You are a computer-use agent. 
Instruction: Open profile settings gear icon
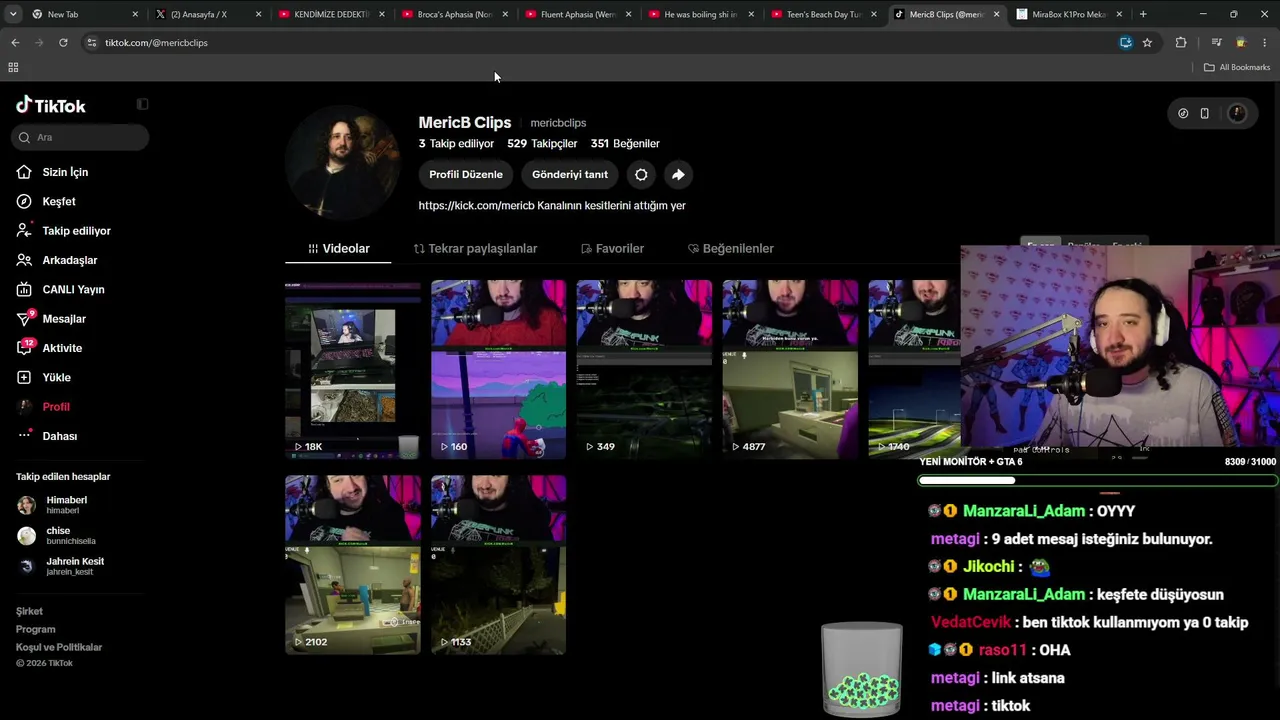click(x=641, y=174)
